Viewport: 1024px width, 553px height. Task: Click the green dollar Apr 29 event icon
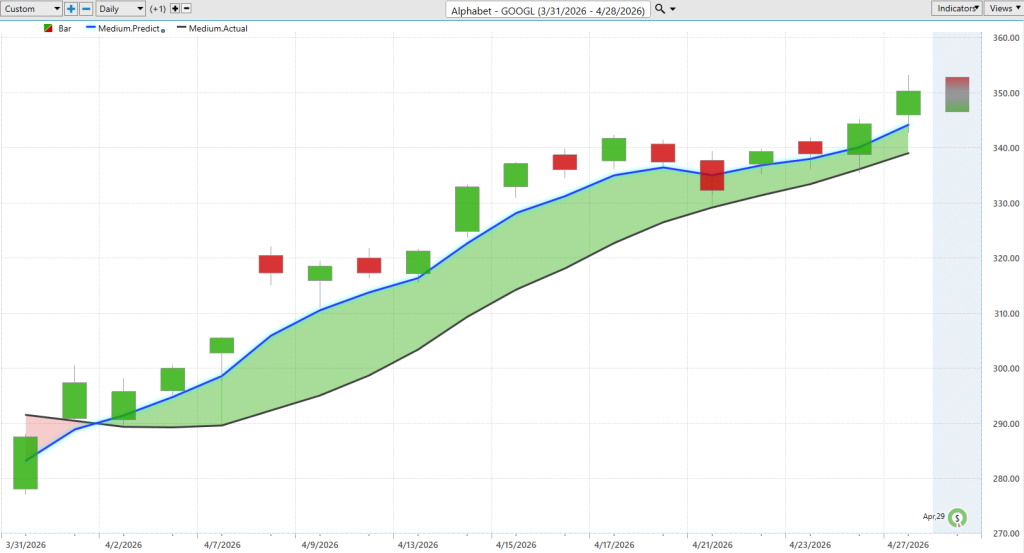pos(957,518)
